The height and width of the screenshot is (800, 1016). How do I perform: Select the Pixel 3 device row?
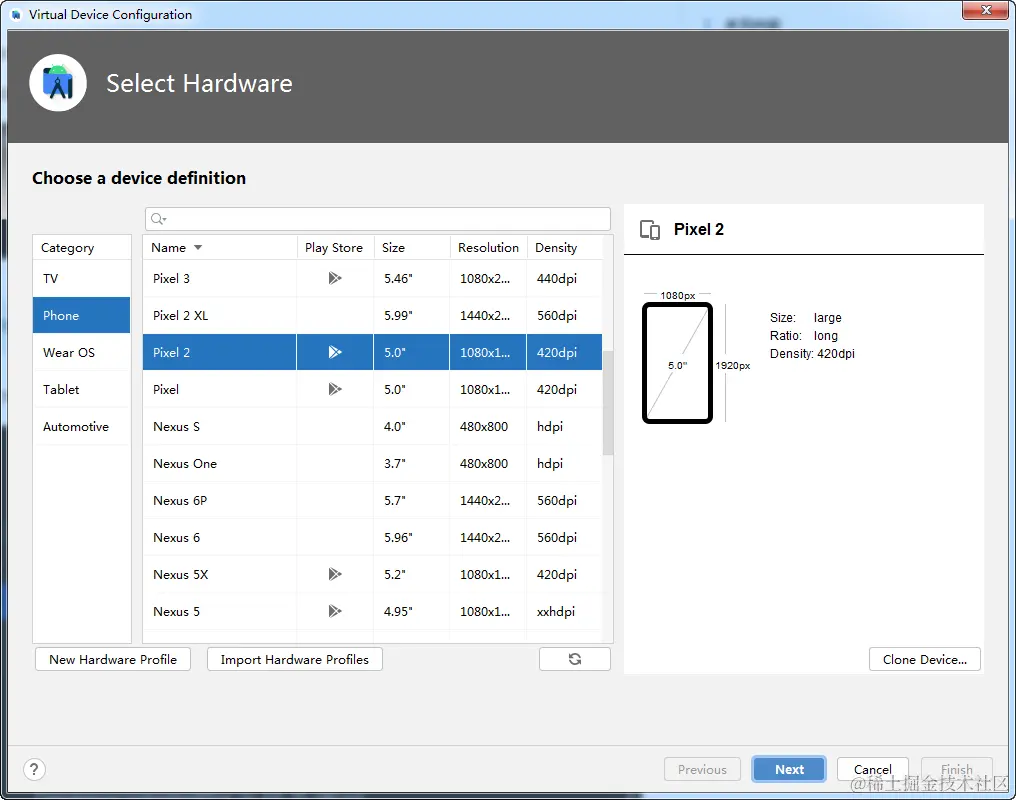[x=373, y=279]
